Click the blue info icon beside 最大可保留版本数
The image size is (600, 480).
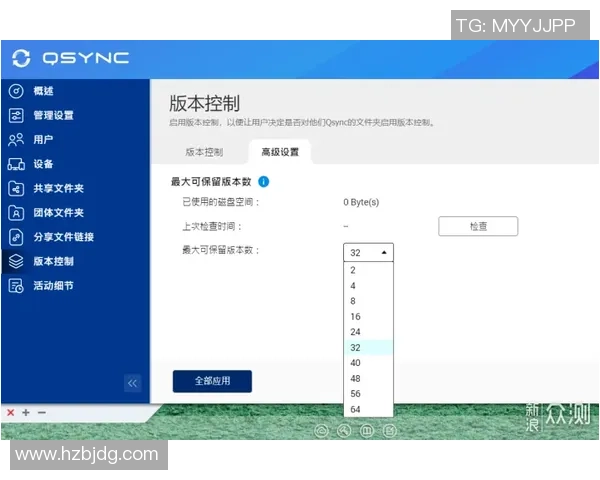[x=264, y=181]
